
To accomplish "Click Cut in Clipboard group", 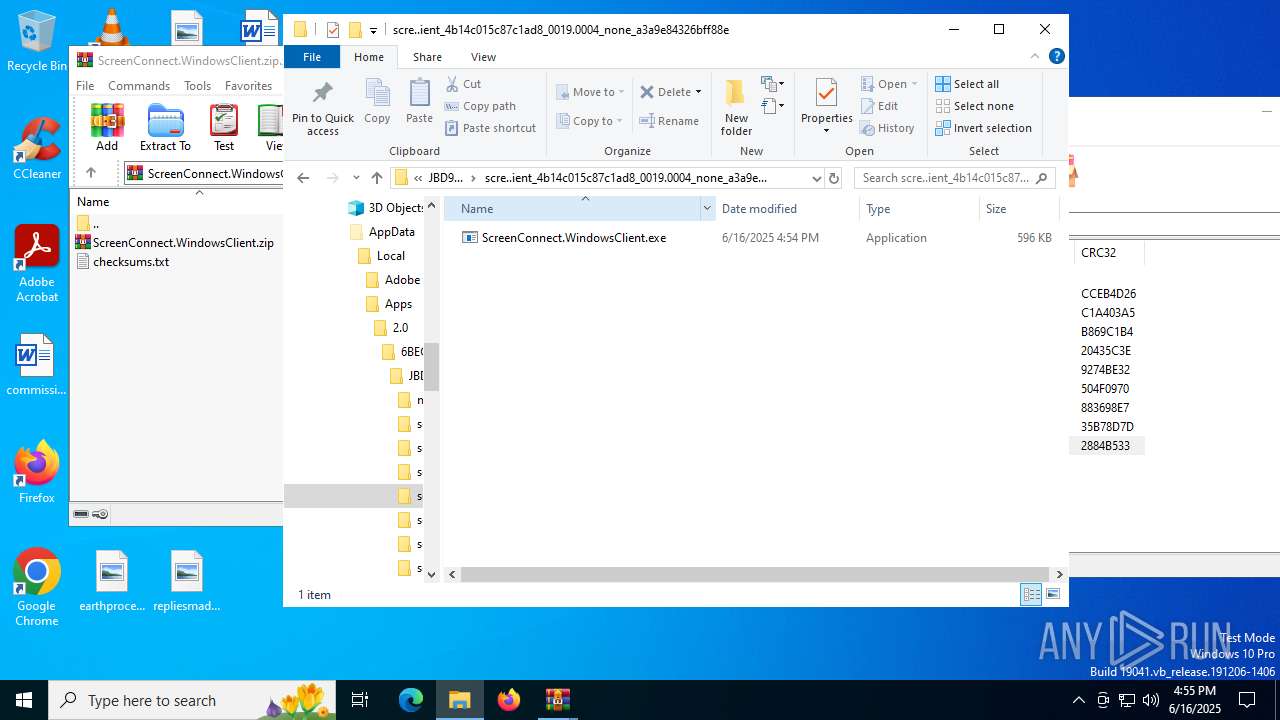I will 463,84.
